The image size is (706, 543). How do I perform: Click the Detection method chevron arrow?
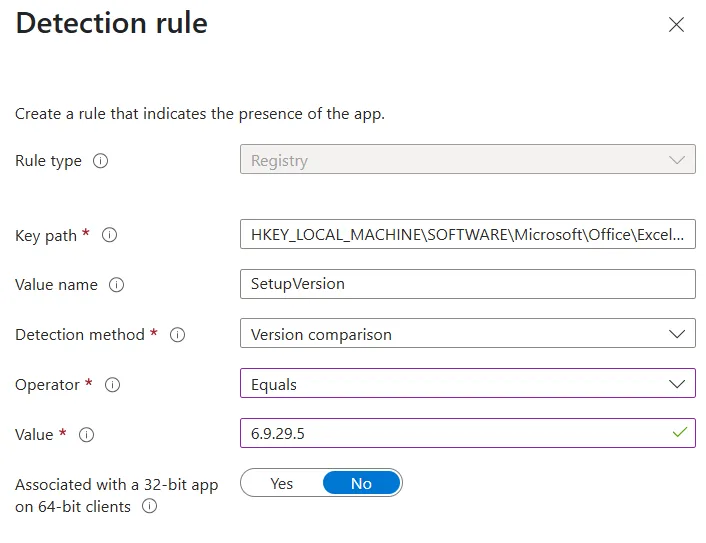pos(677,334)
